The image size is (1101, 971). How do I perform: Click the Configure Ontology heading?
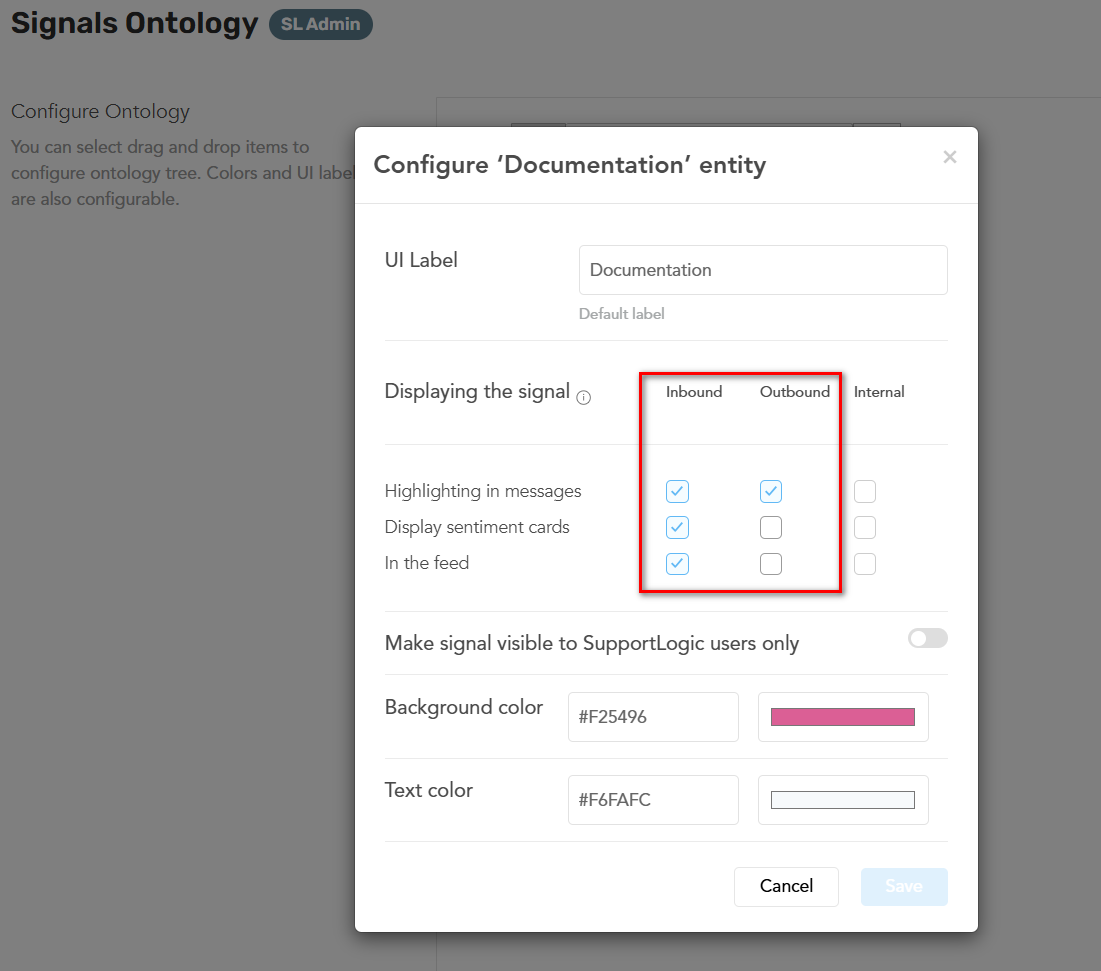click(x=100, y=112)
